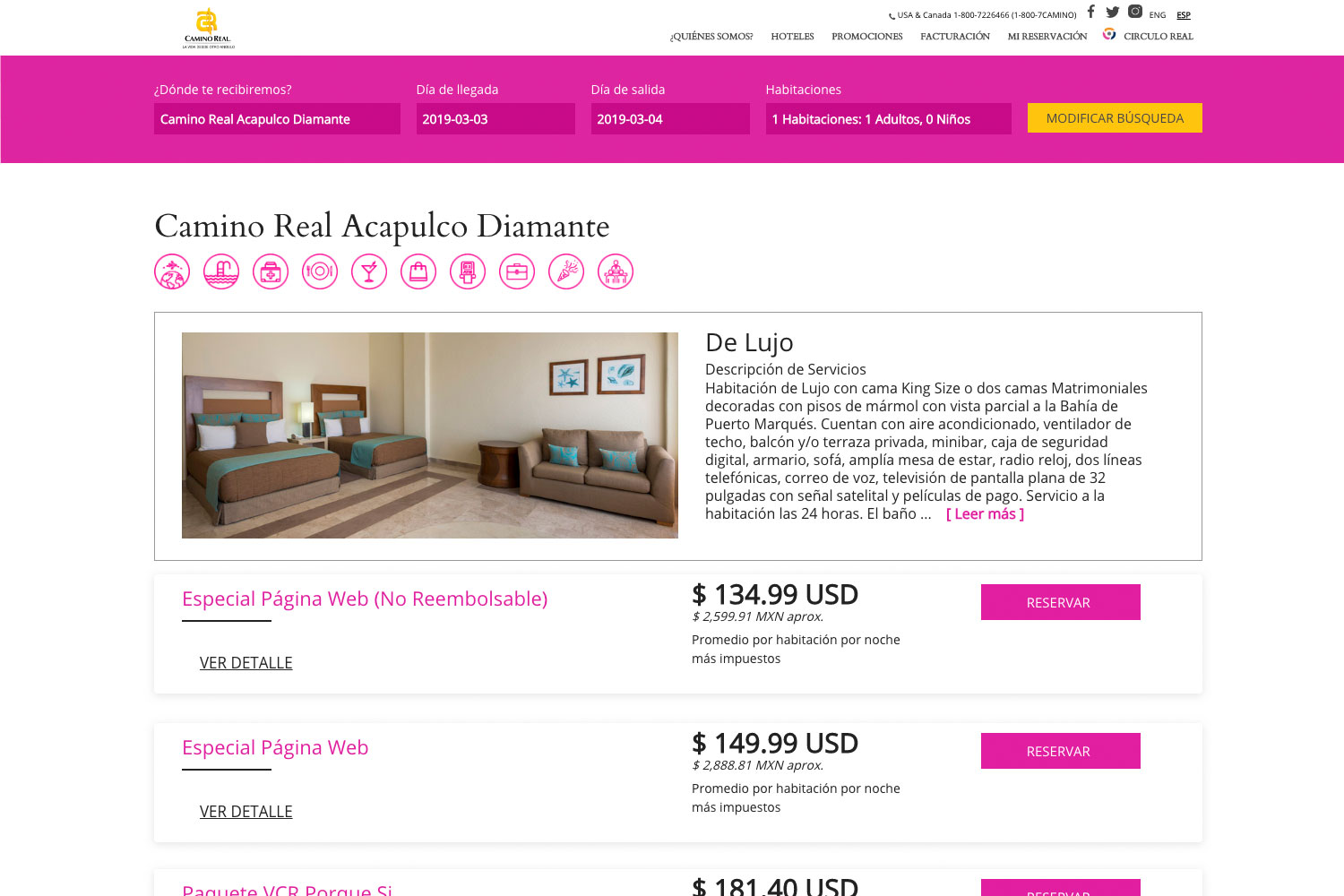Open the Habitaciones guest selector
Image resolution: width=1344 pixels, height=896 pixels.
(889, 119)
